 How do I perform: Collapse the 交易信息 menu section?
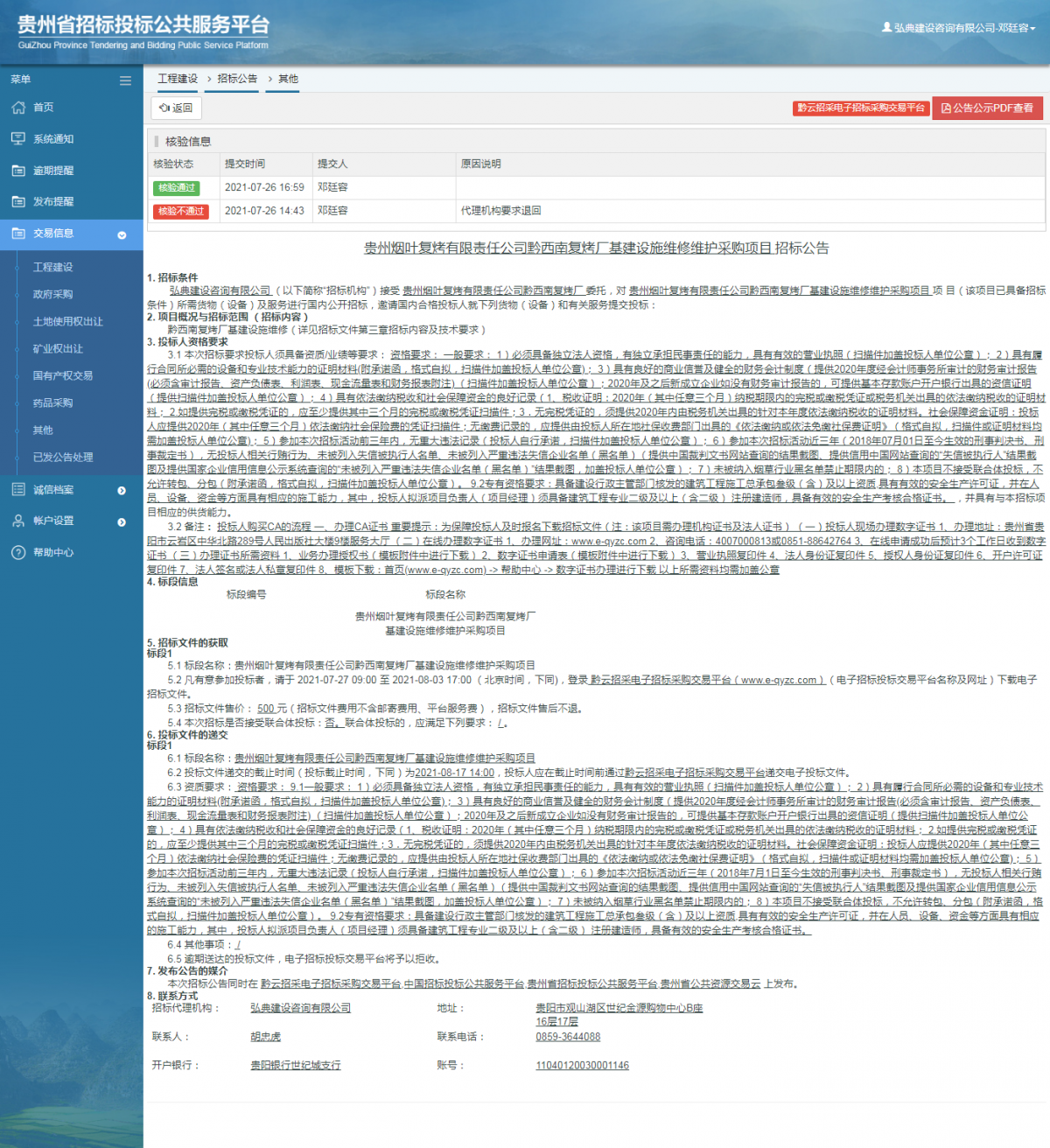122,234
